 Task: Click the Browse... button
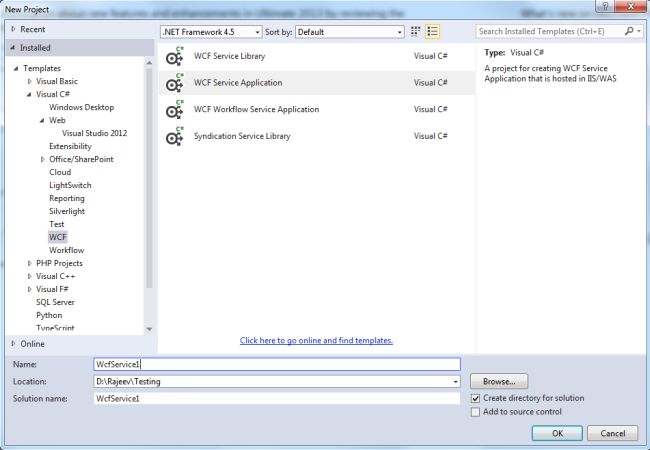tap(499, 381)
